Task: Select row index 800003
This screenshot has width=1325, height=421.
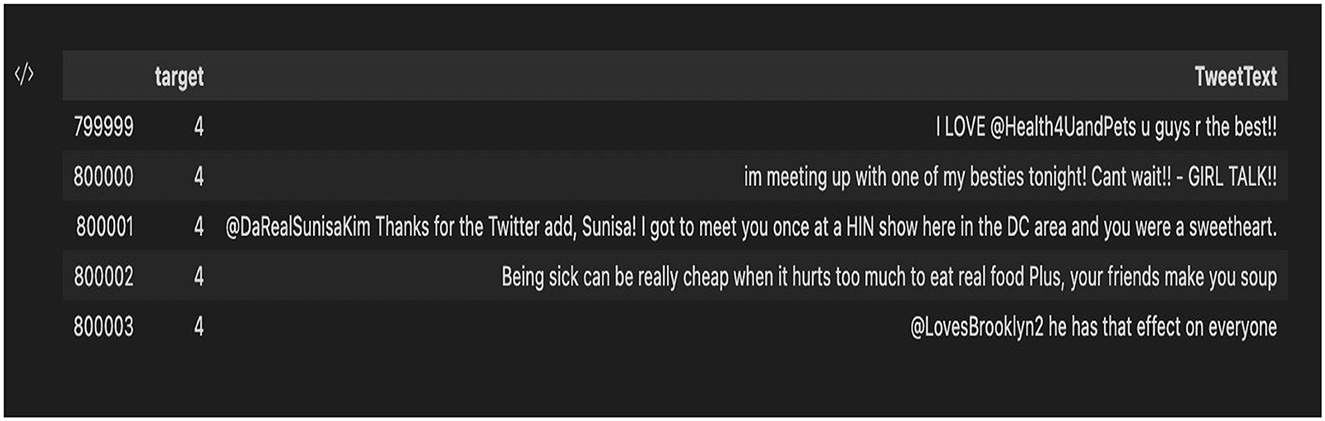Action: point(103,327)
